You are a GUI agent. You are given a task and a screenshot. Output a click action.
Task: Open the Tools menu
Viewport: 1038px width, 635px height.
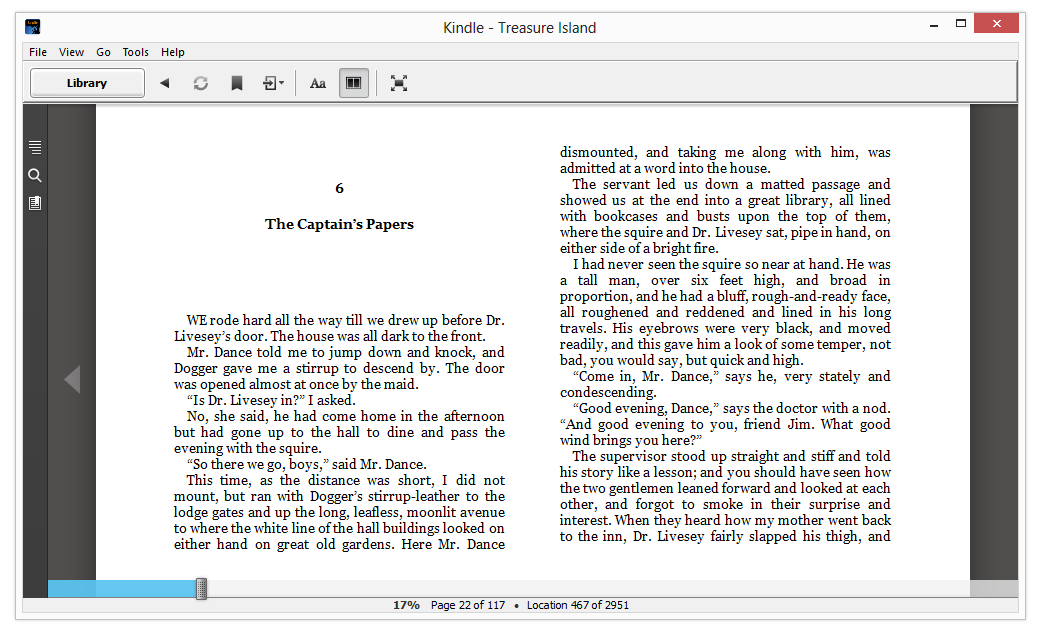tap(135, 52)
